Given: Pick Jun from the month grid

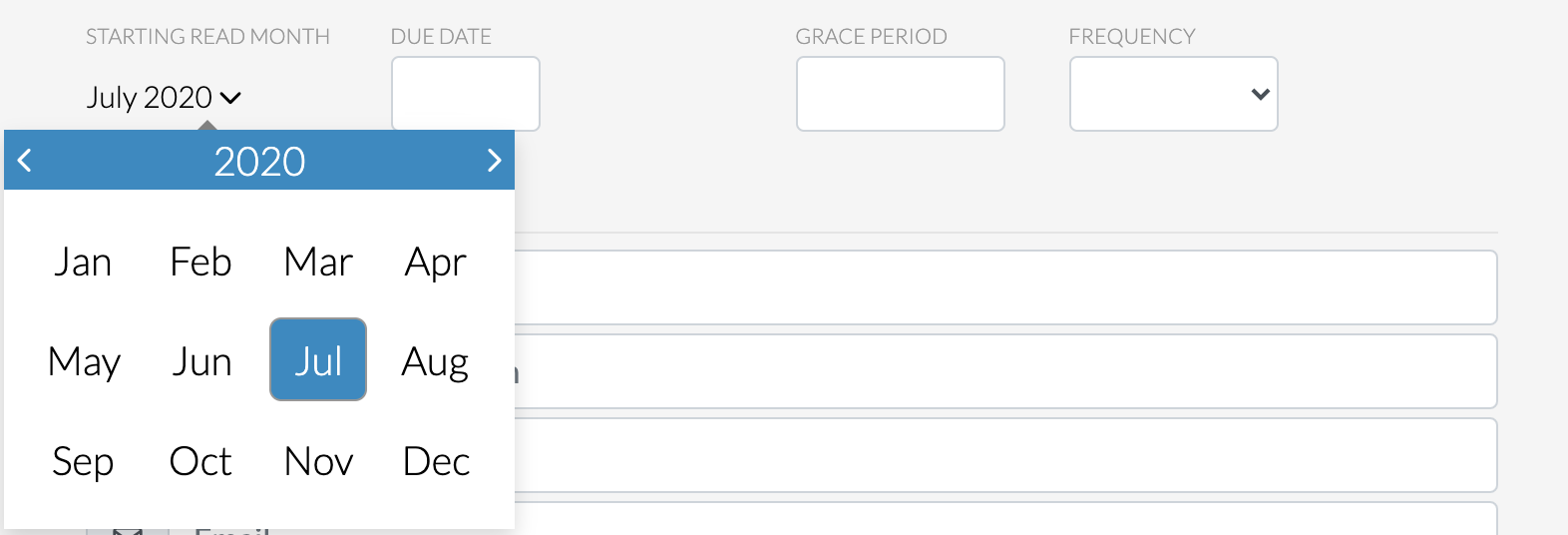Looking at the screenshot, I should tap(200, 360).
